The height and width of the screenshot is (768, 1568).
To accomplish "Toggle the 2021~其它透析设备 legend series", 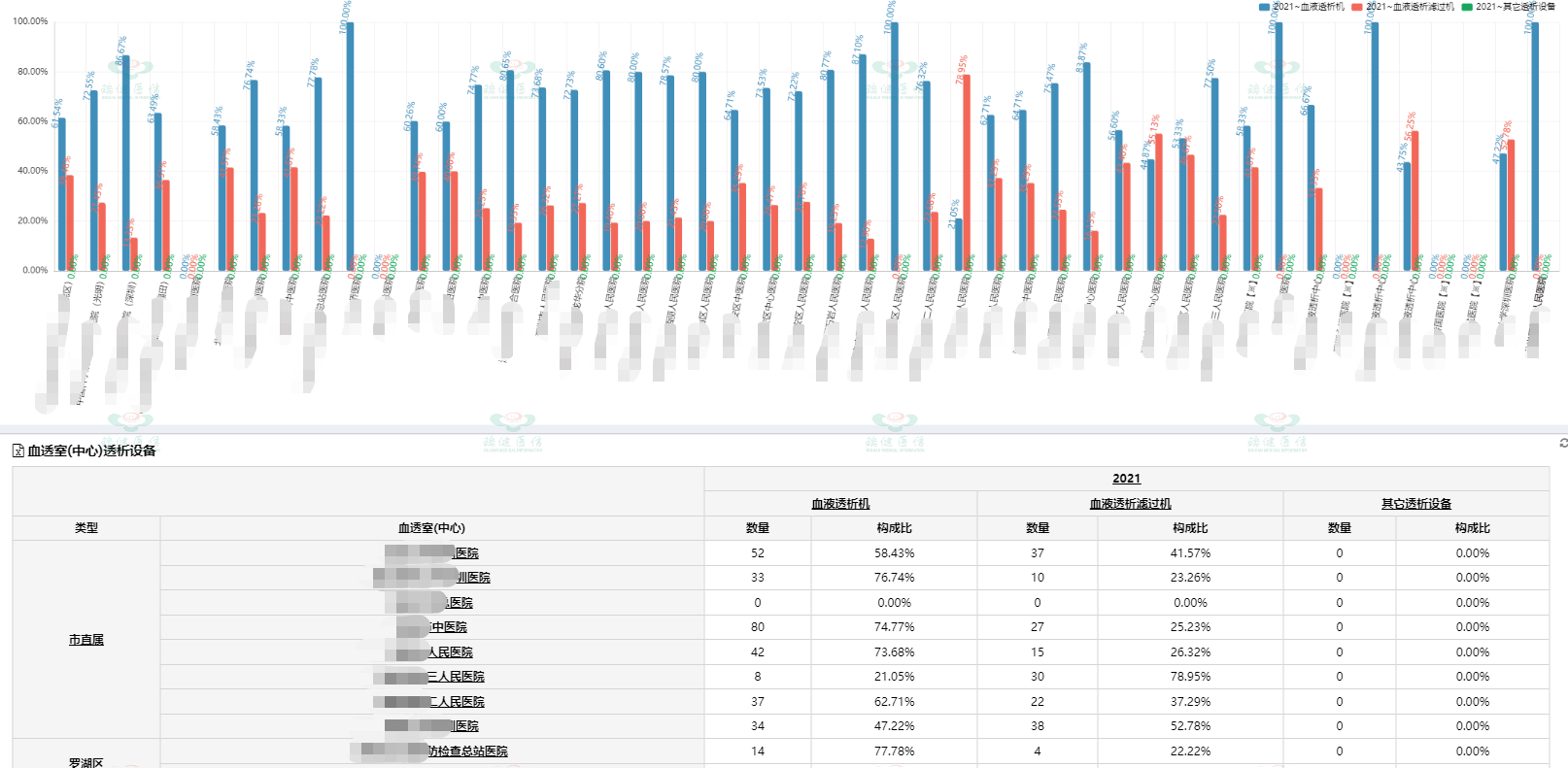I will 1509,7.
